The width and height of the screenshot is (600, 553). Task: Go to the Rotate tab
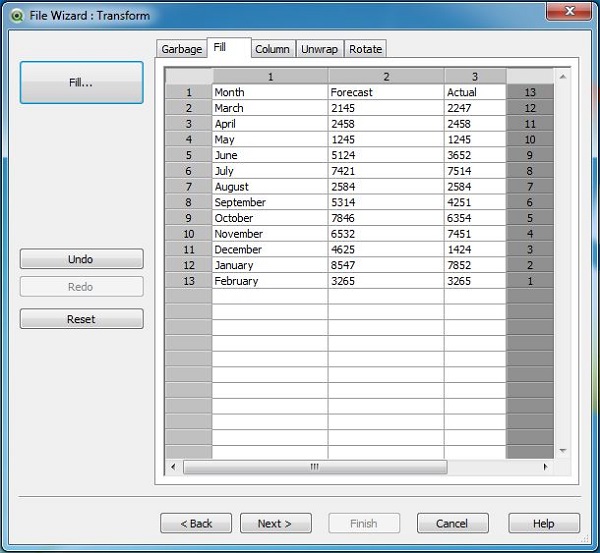[x=365, y=49]
